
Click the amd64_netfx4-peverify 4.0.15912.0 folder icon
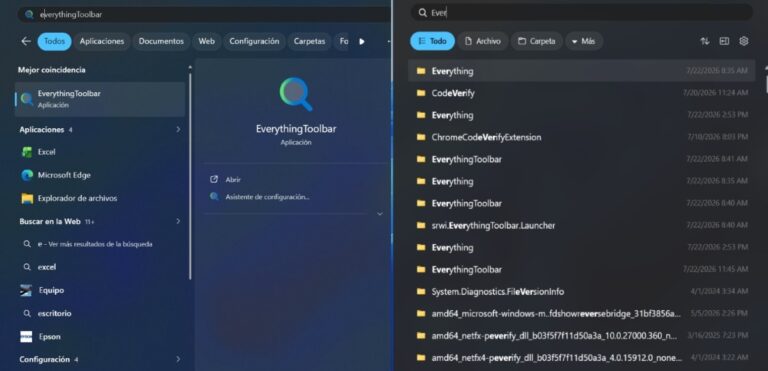point(421,358)
